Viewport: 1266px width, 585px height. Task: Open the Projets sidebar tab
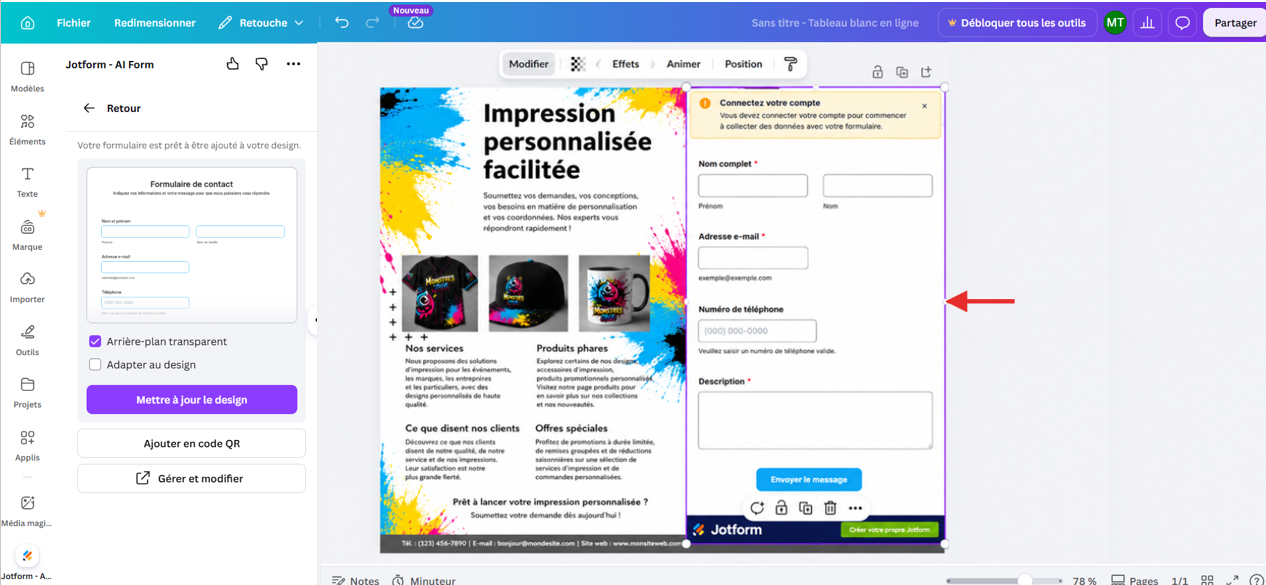tap(27, 392)
